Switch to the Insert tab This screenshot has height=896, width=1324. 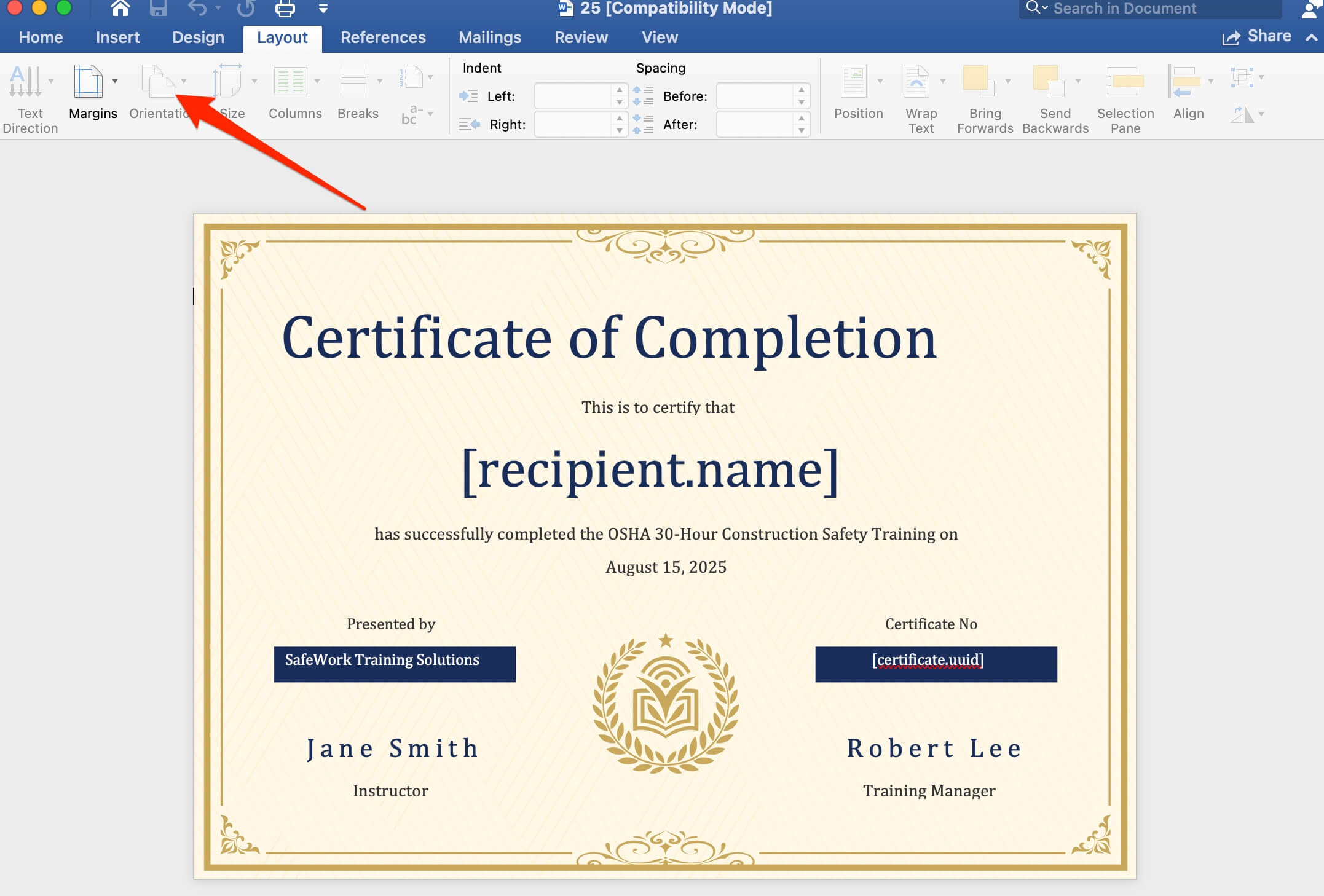117,37
